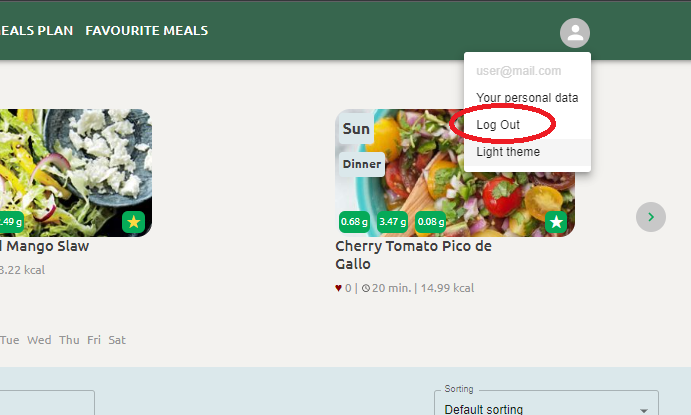The height and width of the screenshot is (415, 691).
Task: Toggle favourite star on Cherry Tomato Pico de Gallo
Action: click(556, 222)
